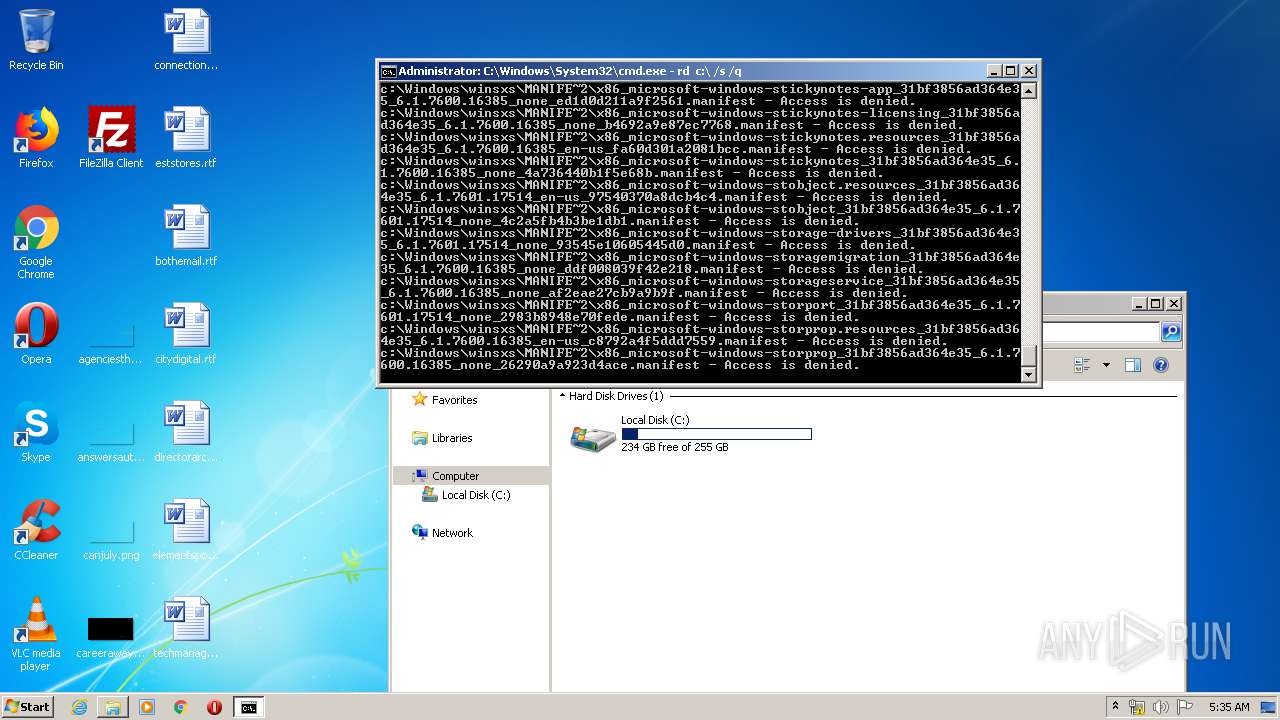The image size is (1280, 720).
Task: Select the connection Word document icon
Action: 186,40
